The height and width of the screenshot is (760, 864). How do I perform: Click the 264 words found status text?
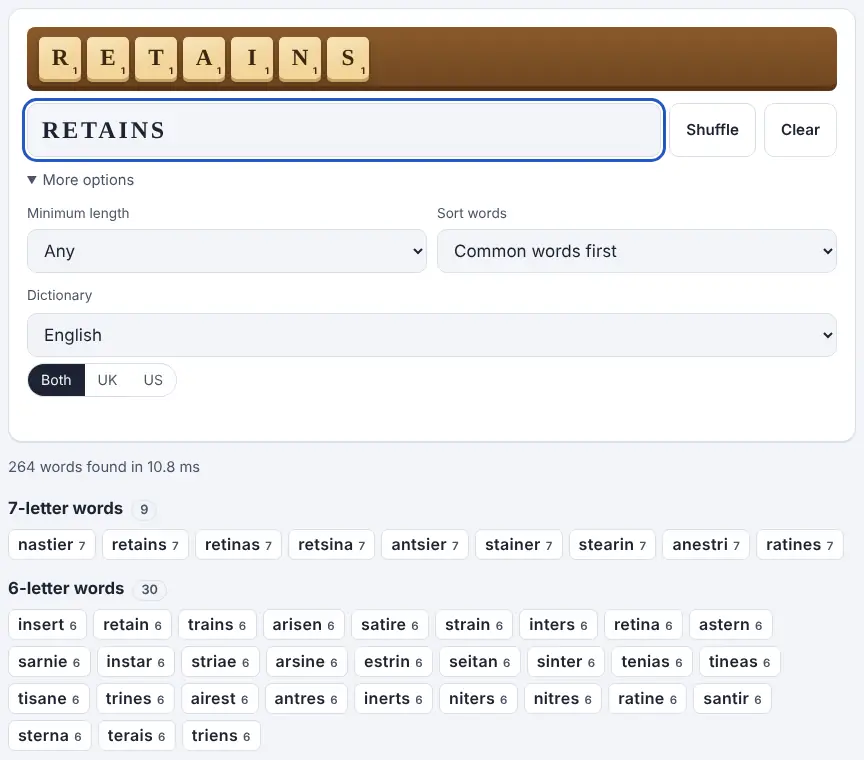pyautogui.click(x=104, y=467)
